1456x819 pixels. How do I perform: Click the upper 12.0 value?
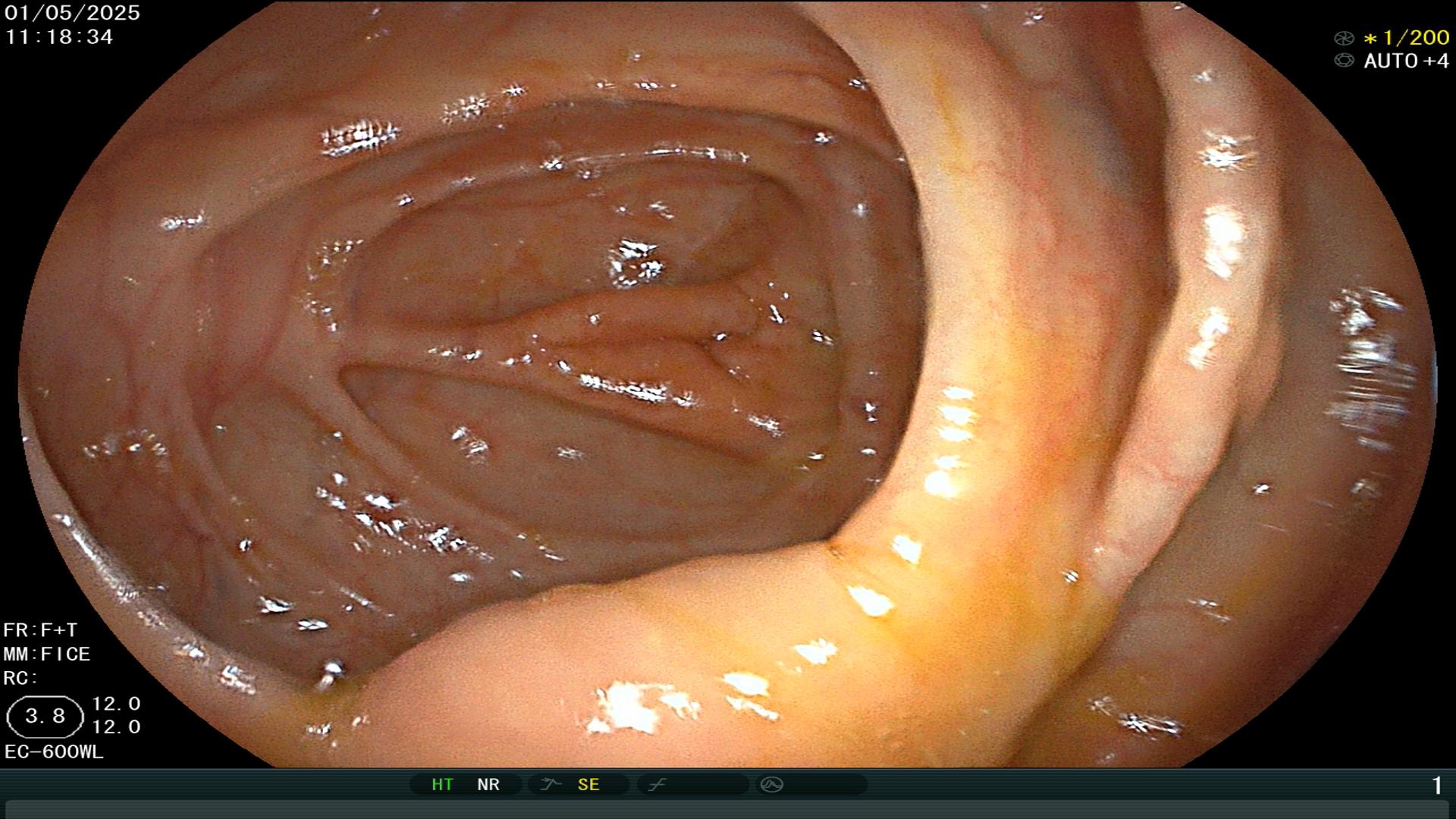point(116,704)
